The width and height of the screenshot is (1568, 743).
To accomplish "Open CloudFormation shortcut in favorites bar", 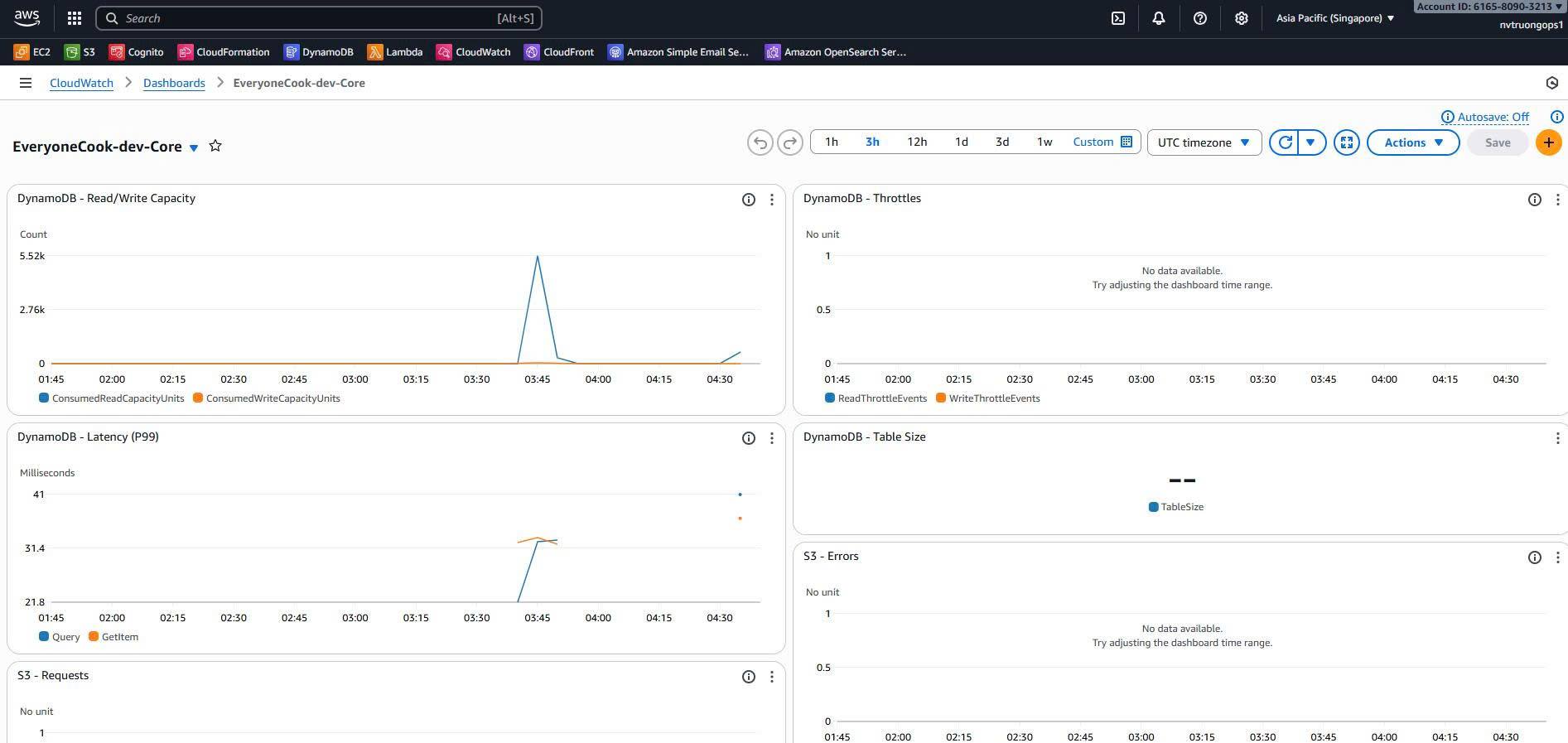I will pyautogui.click(x=224, y=52).
